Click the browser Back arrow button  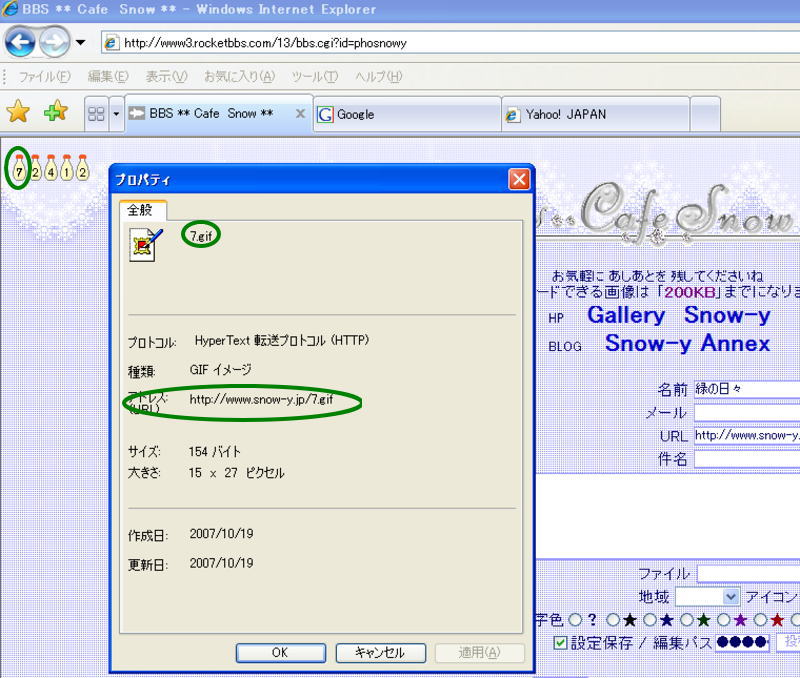coord(20,42)
